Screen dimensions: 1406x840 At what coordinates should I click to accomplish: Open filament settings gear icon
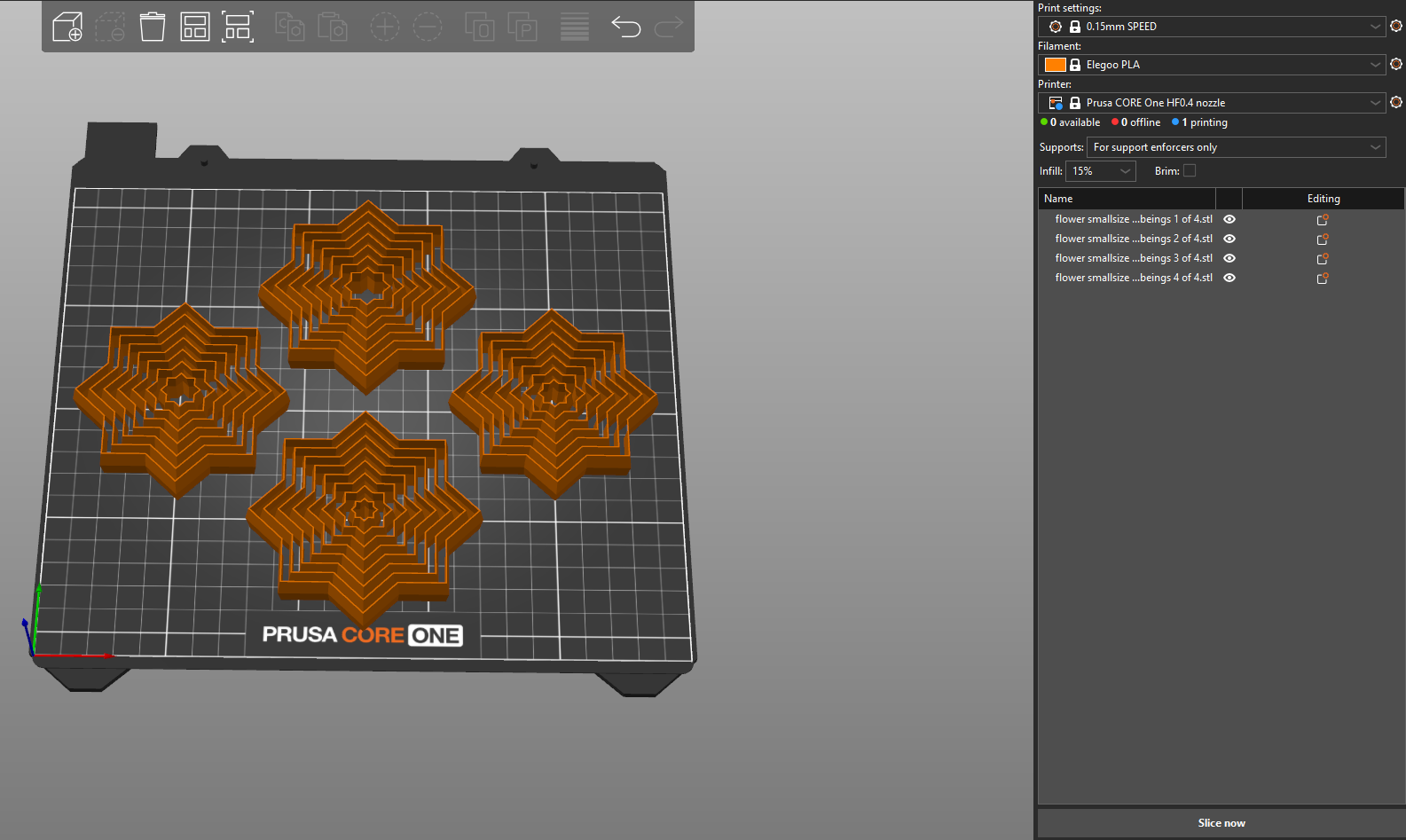click(x=1396, y=65)
